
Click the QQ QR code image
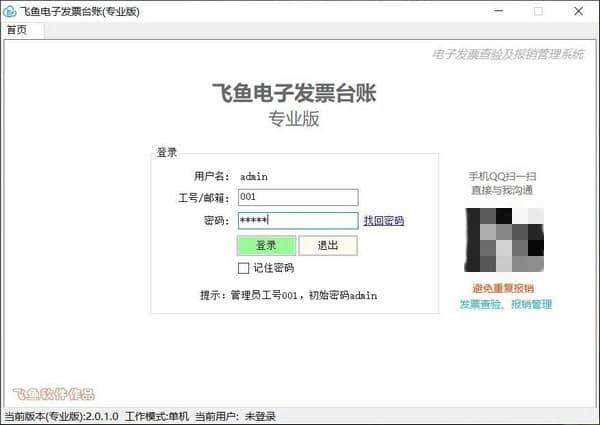click(505, 240)
